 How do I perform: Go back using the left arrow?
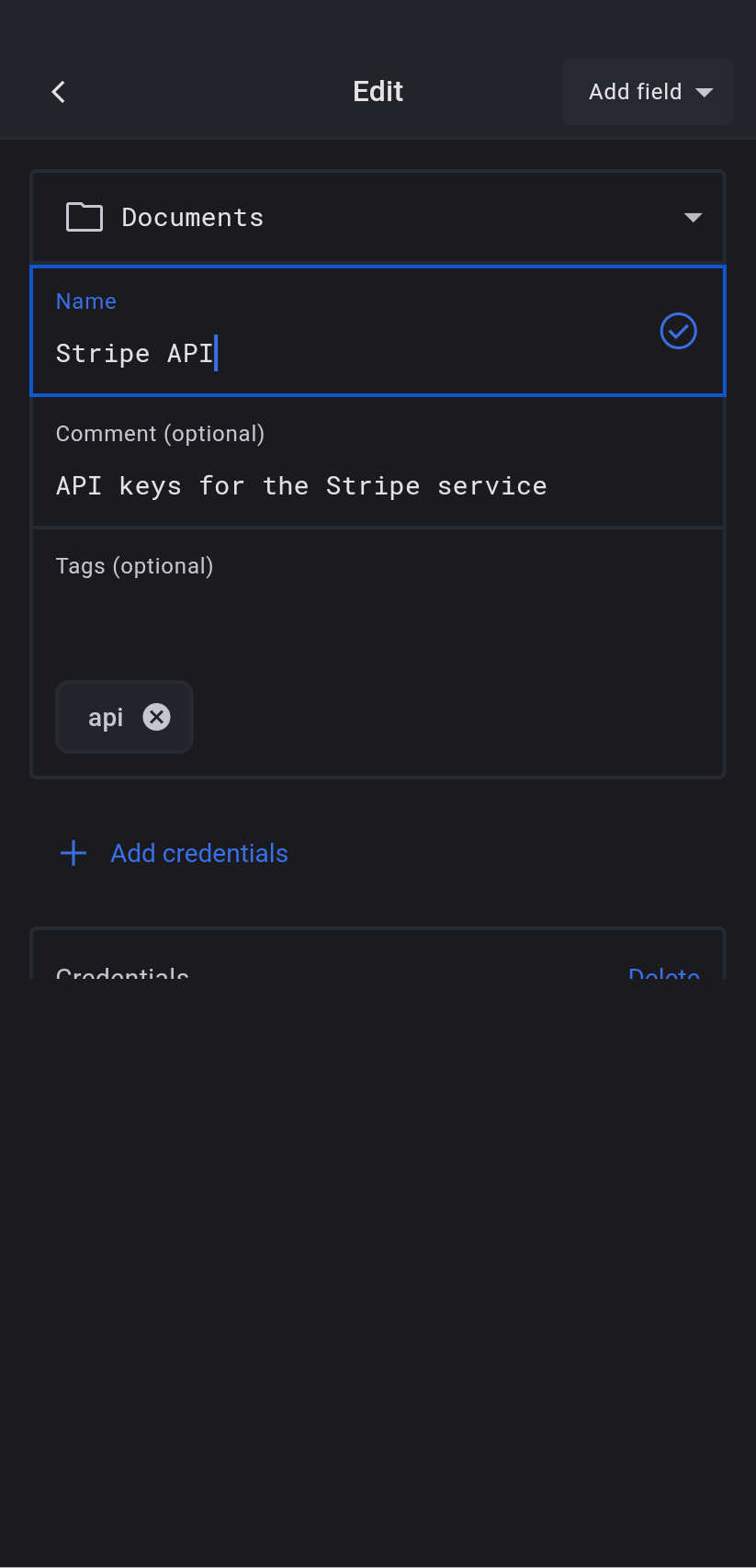tap(59, 92)
